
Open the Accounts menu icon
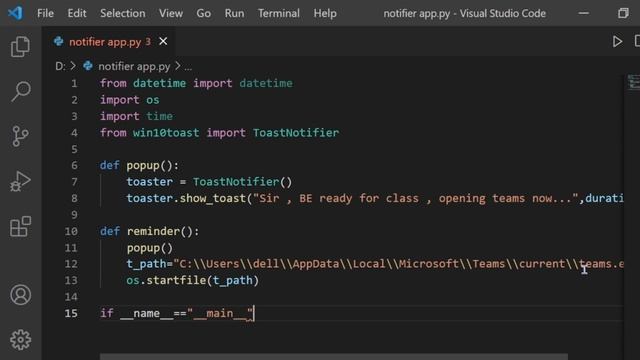[x=20, y=295]
